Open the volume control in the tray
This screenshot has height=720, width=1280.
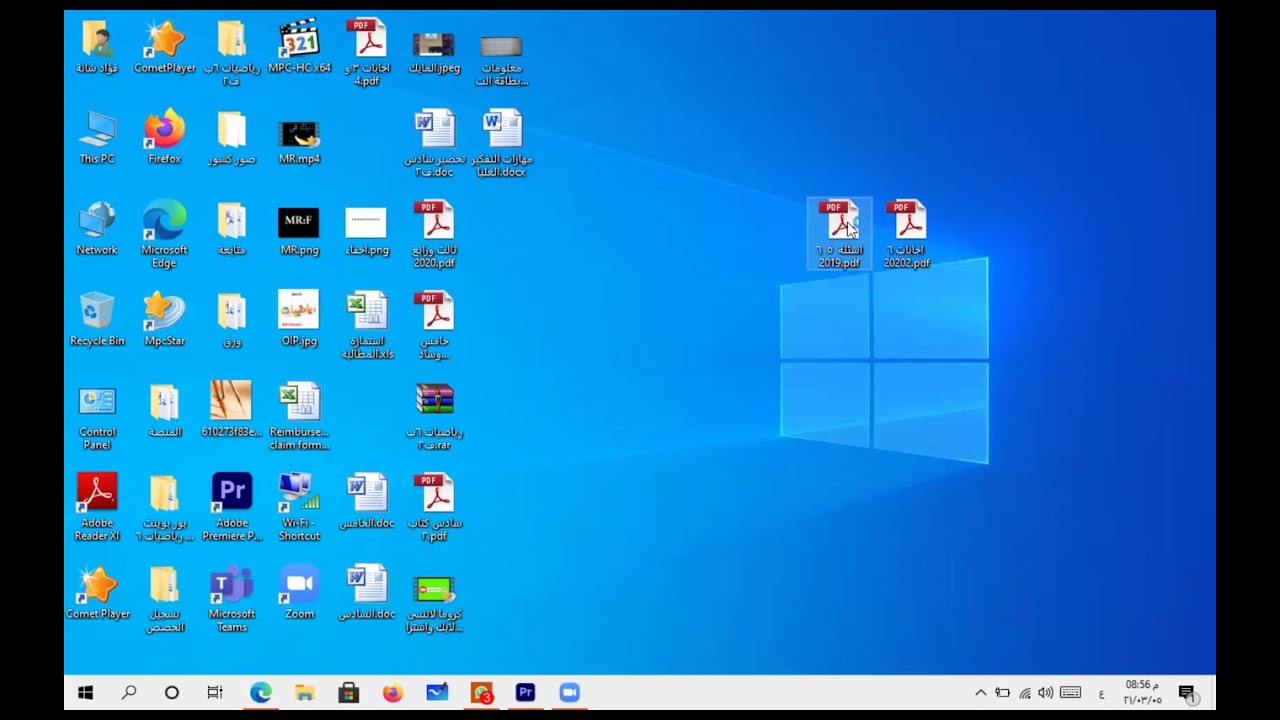coord(1046,693)
